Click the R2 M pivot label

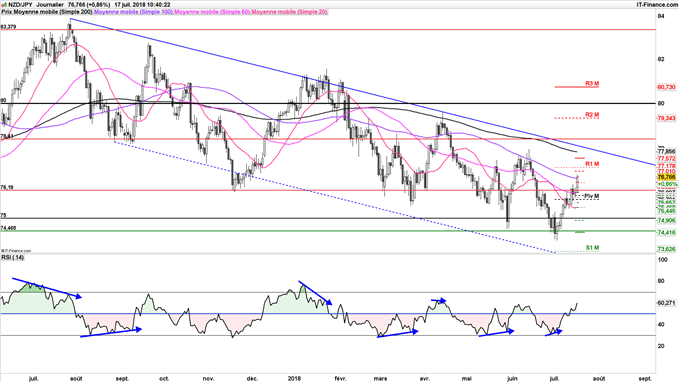592,115
